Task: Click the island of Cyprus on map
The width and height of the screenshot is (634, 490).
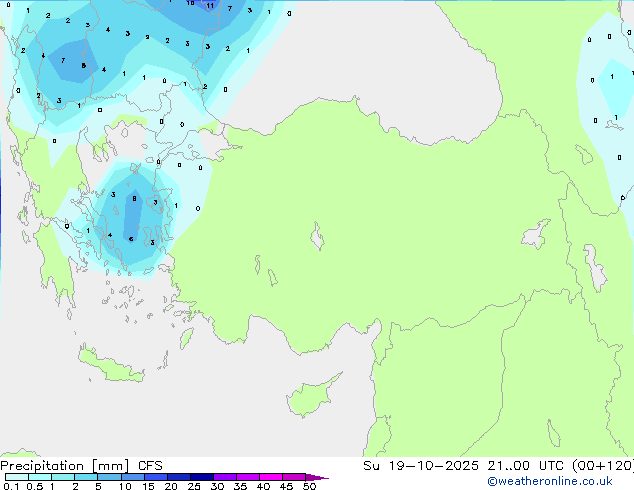Action: tap(312, 396)
